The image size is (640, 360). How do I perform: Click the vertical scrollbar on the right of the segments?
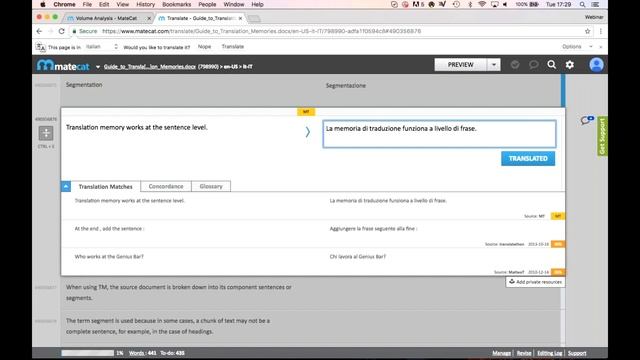(563, 210)
